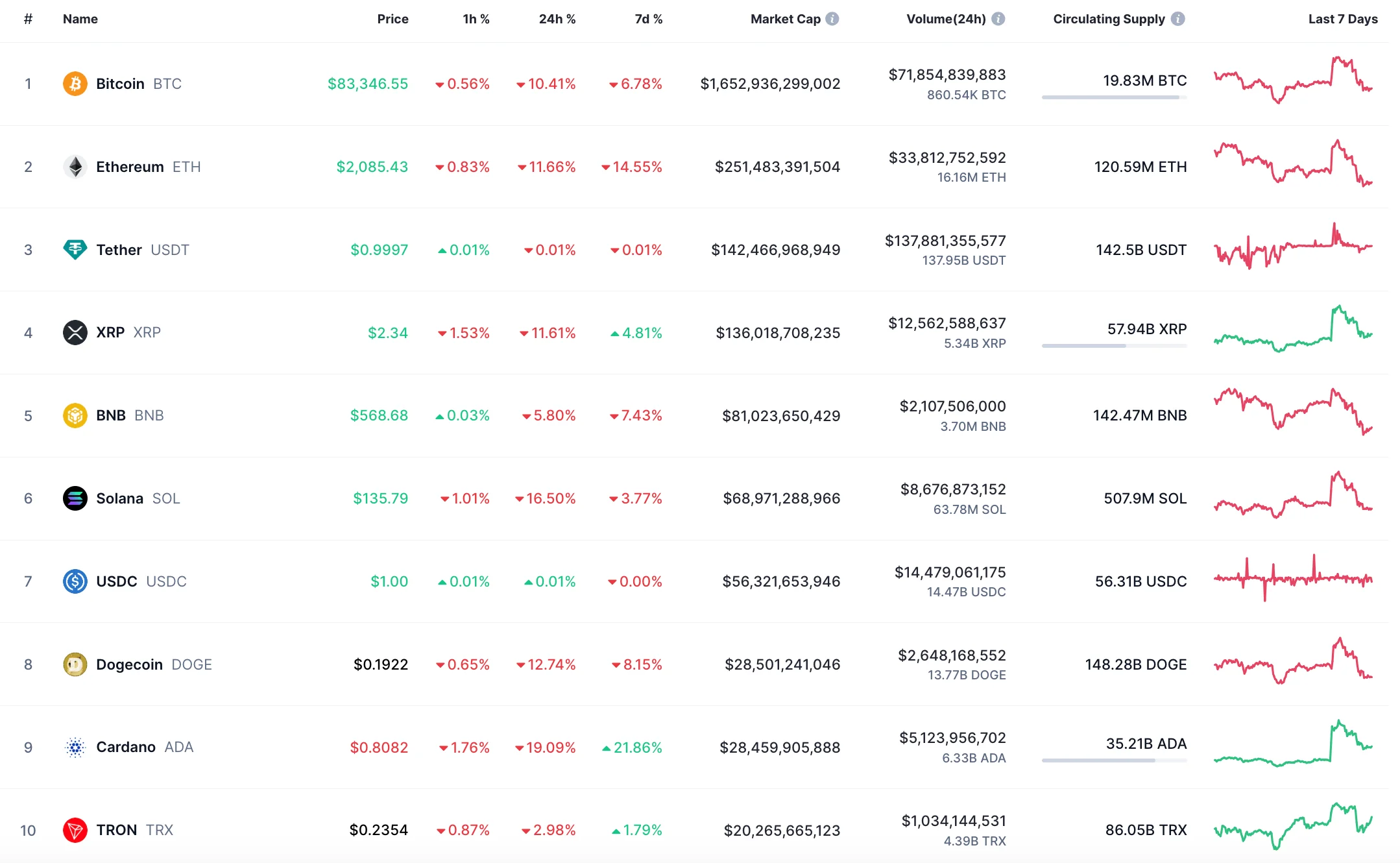Click the Ethereum diamond logo icon
Viewport: 1400px width, 863px height.
75,167
